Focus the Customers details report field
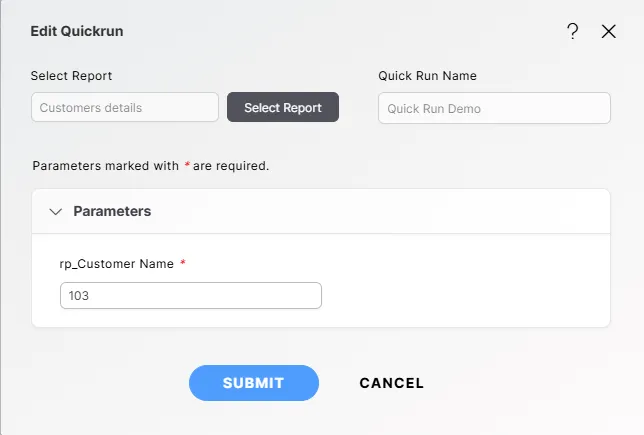Screen dimensions: 644x435 pos(125,108)
